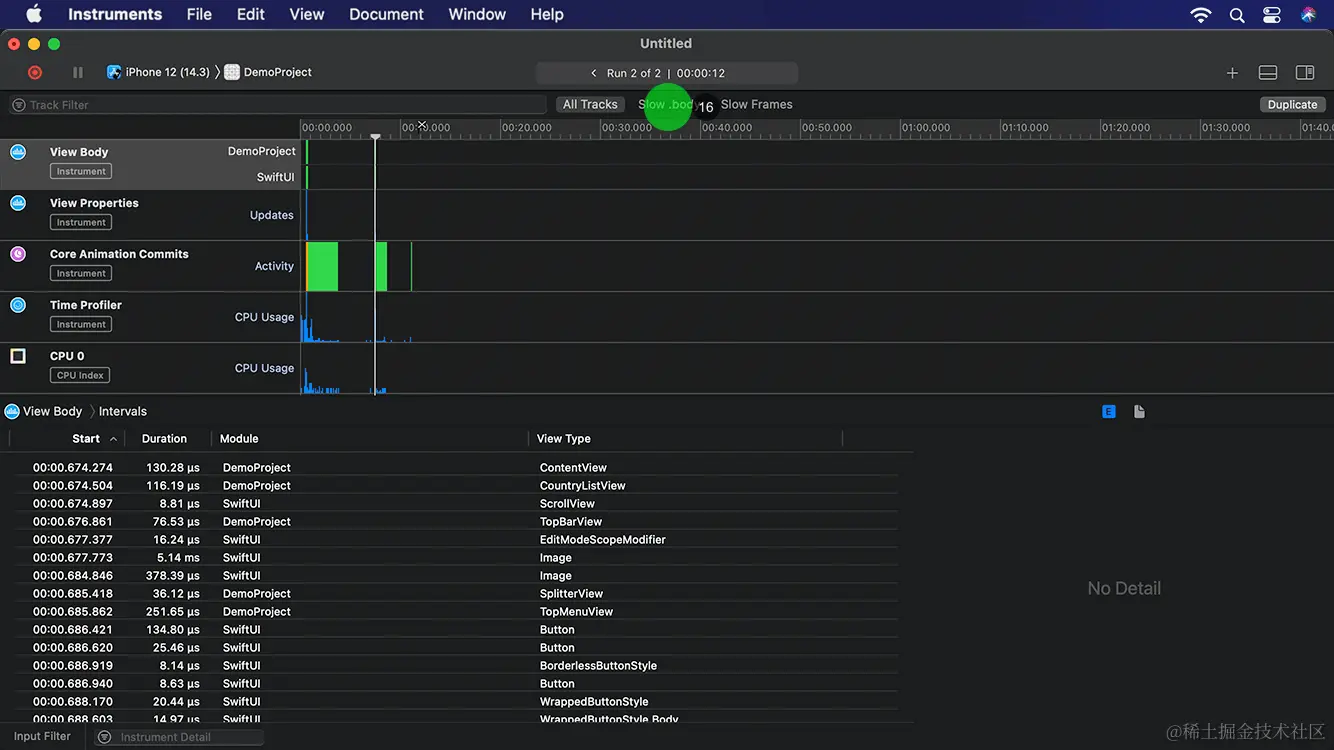Go to the previous run with the chevron

tap(594, 73)
